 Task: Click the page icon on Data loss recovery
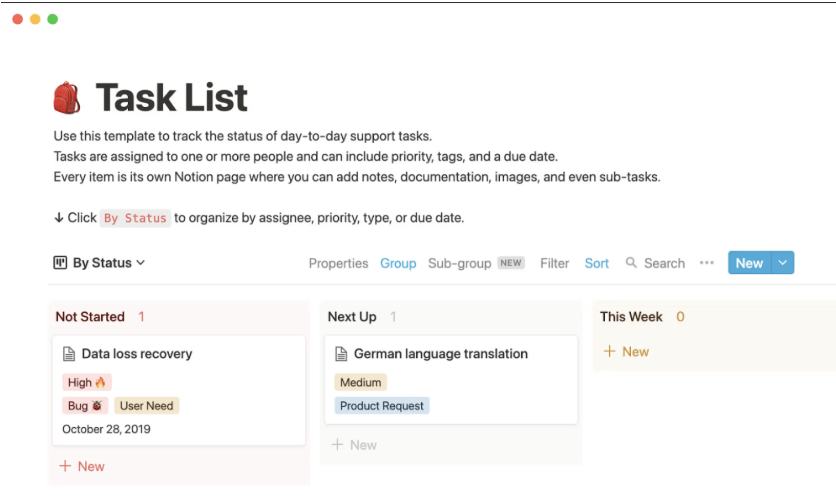69,354
